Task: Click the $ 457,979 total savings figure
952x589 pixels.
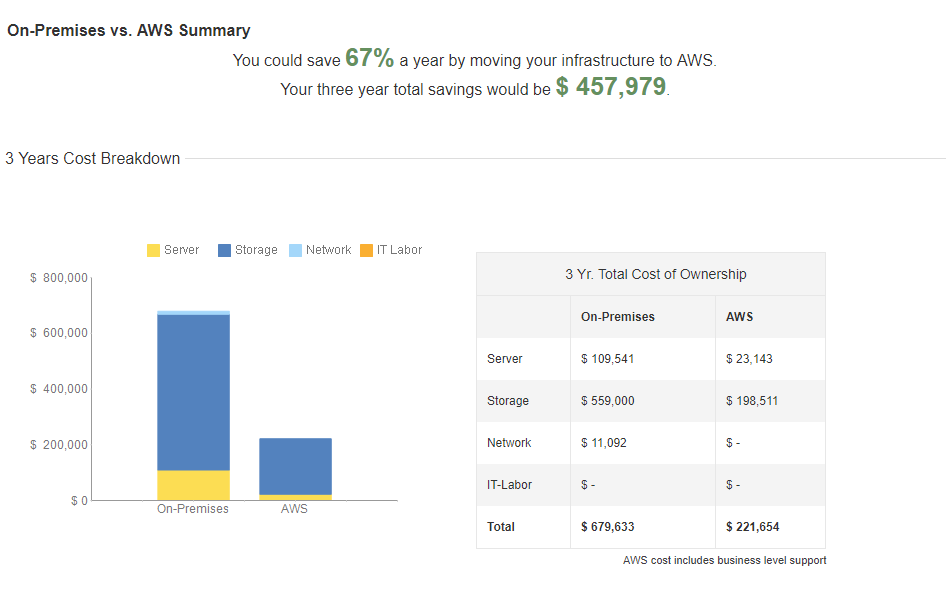Action: [x=611, y=86]
